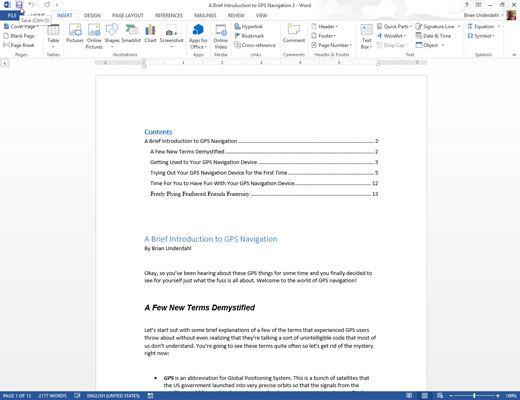Screen dimensions: 520x400
Task: Click the Contents heading in document
Action: coord(158,132)
